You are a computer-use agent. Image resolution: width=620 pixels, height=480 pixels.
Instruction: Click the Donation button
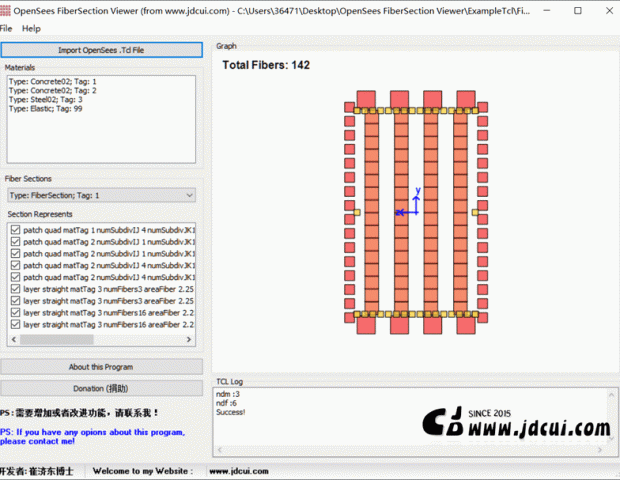101,388
